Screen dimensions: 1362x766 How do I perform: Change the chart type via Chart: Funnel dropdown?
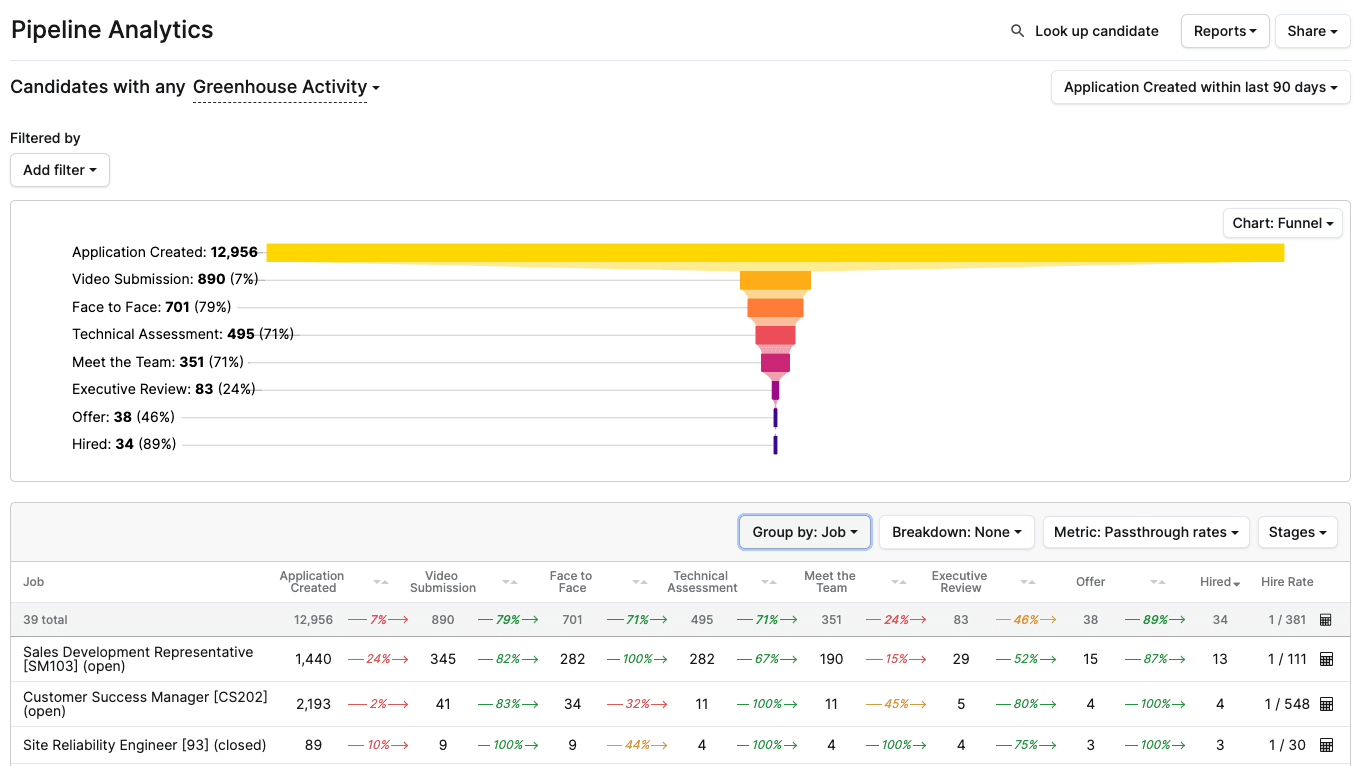coord(1282,223)
